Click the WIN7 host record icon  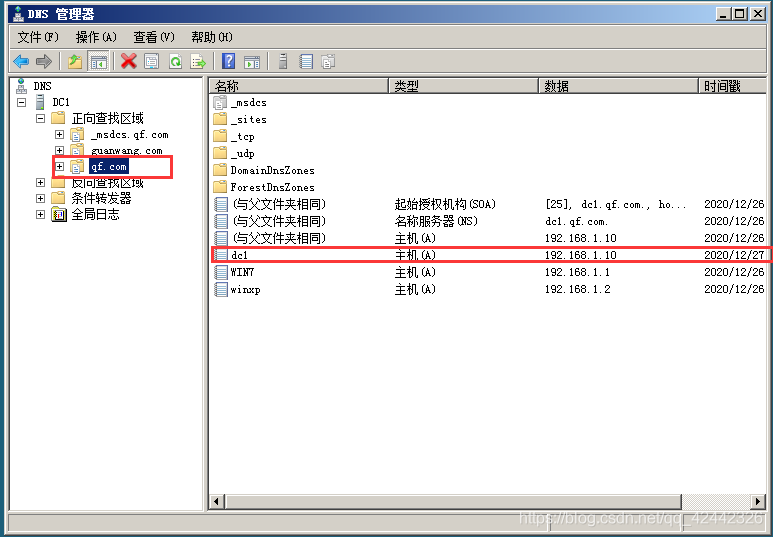[x=221, y=272]
